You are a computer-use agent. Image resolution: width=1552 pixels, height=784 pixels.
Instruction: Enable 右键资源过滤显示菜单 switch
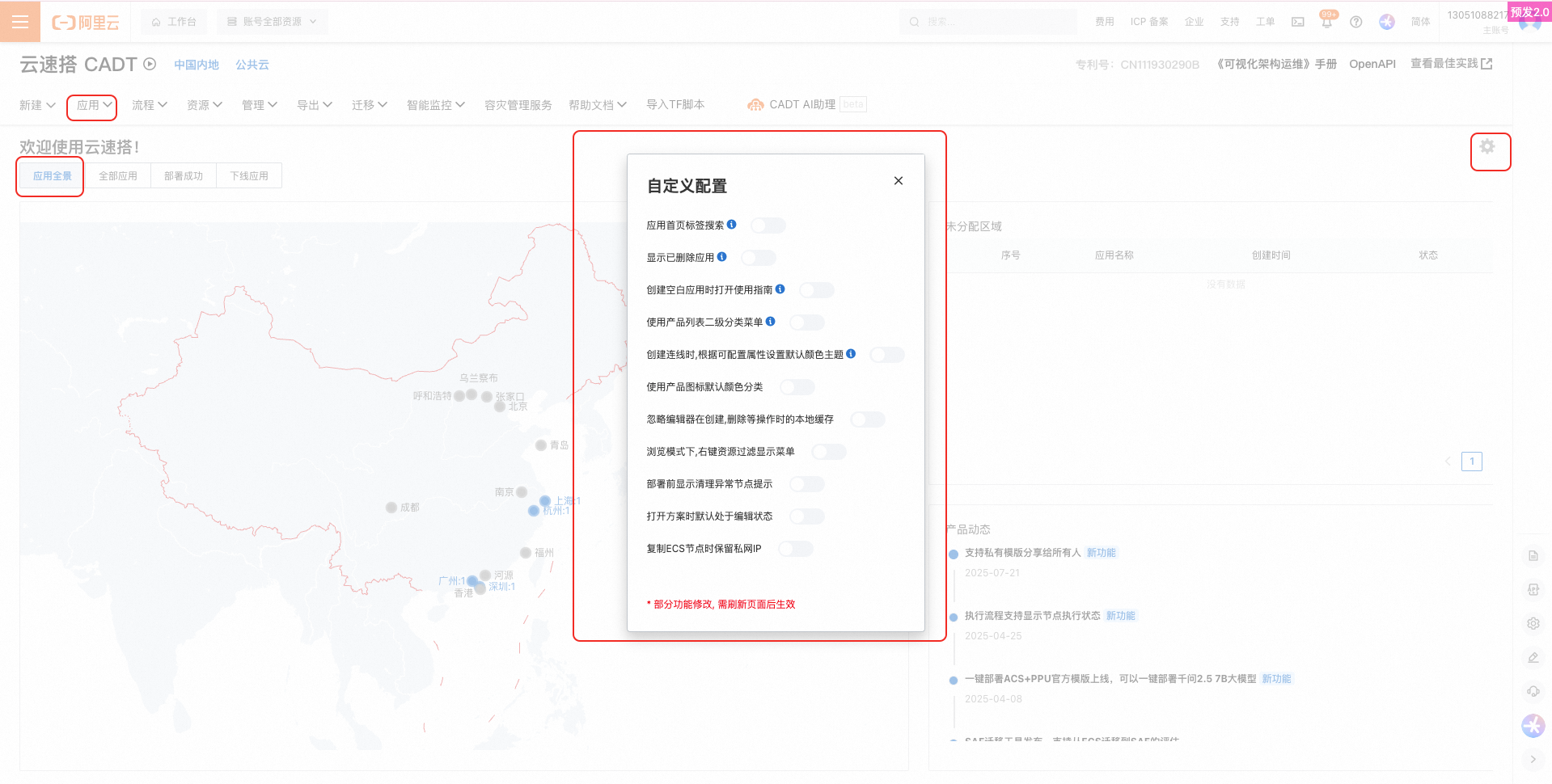(829, 452)
